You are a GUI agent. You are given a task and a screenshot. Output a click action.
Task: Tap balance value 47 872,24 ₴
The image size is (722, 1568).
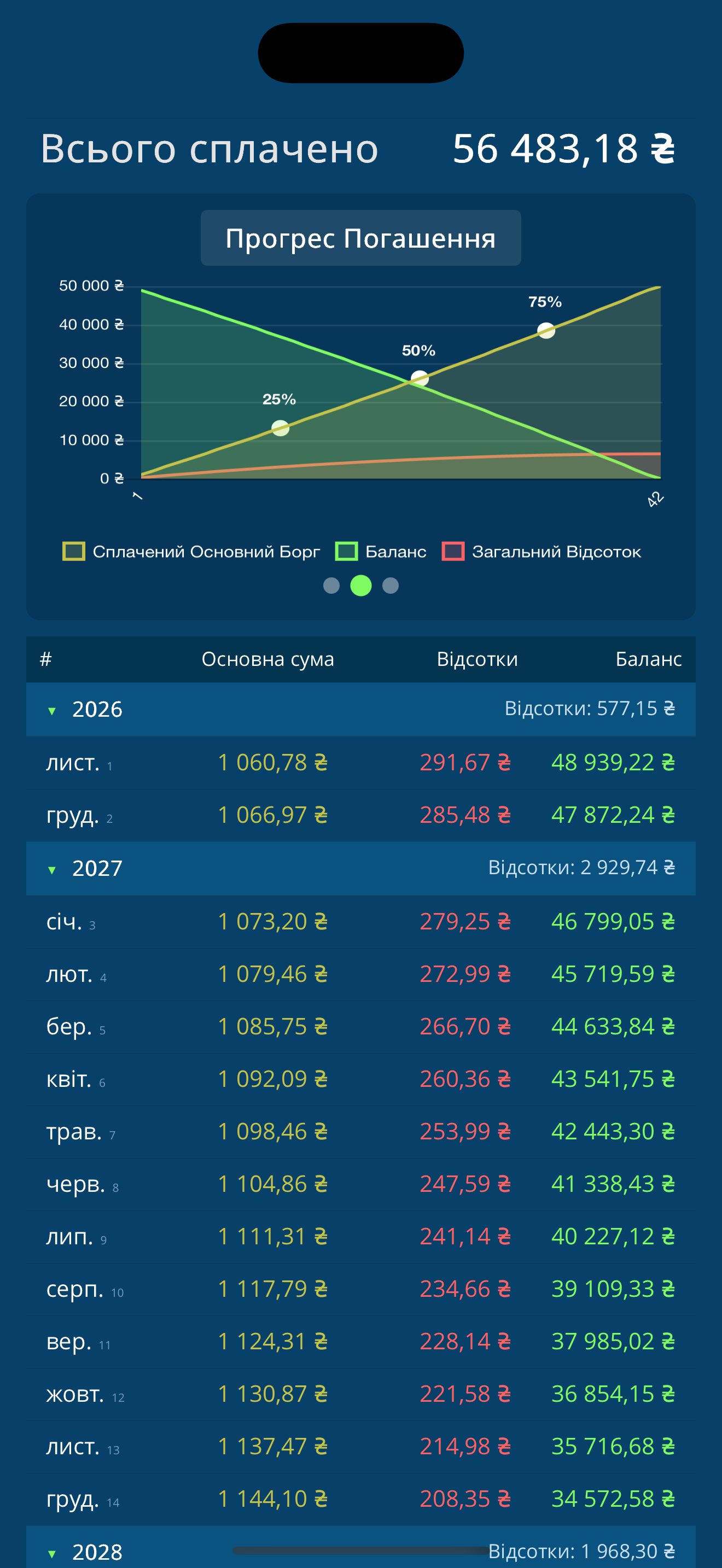coord(613,815)
